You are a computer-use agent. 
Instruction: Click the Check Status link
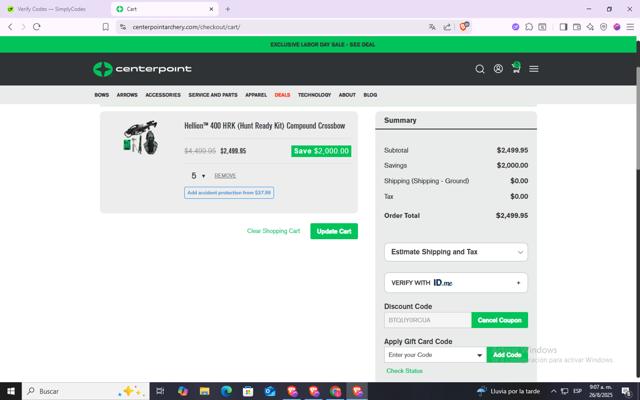coord(404,371)
